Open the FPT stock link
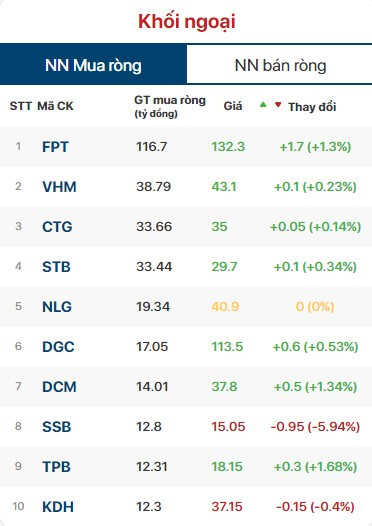Viewport: 372px width, 526px height. pyautogui.click(x=55, y=147)
